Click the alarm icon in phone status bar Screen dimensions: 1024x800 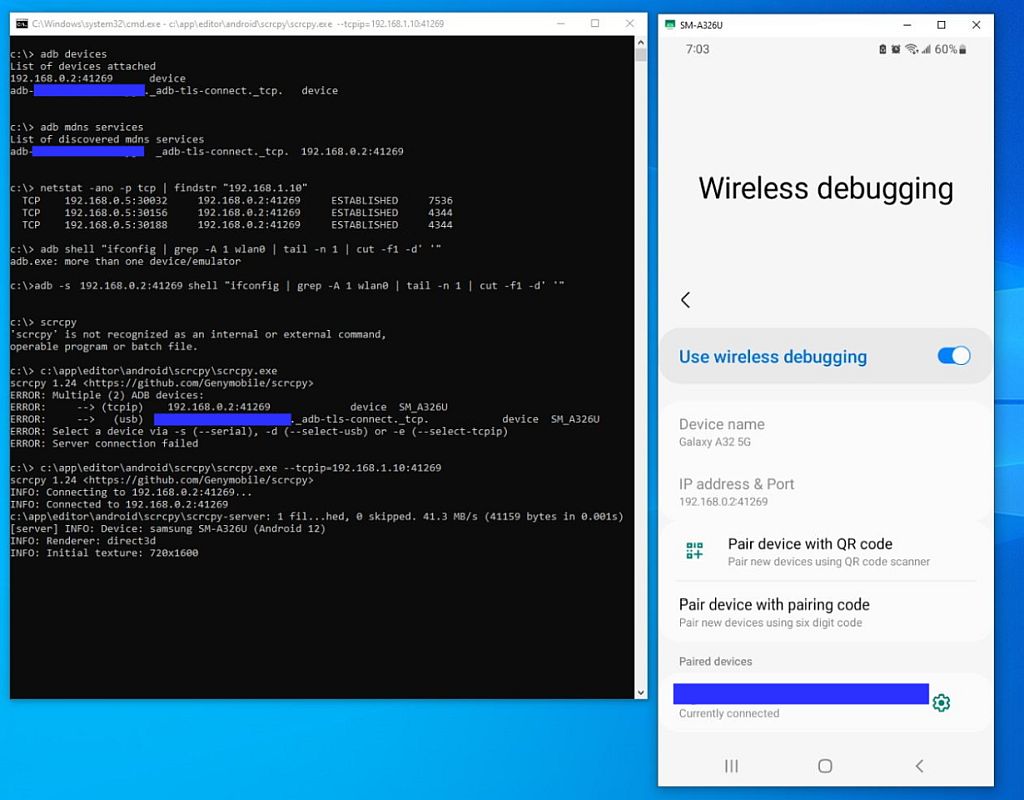click(x=896, y=49)
